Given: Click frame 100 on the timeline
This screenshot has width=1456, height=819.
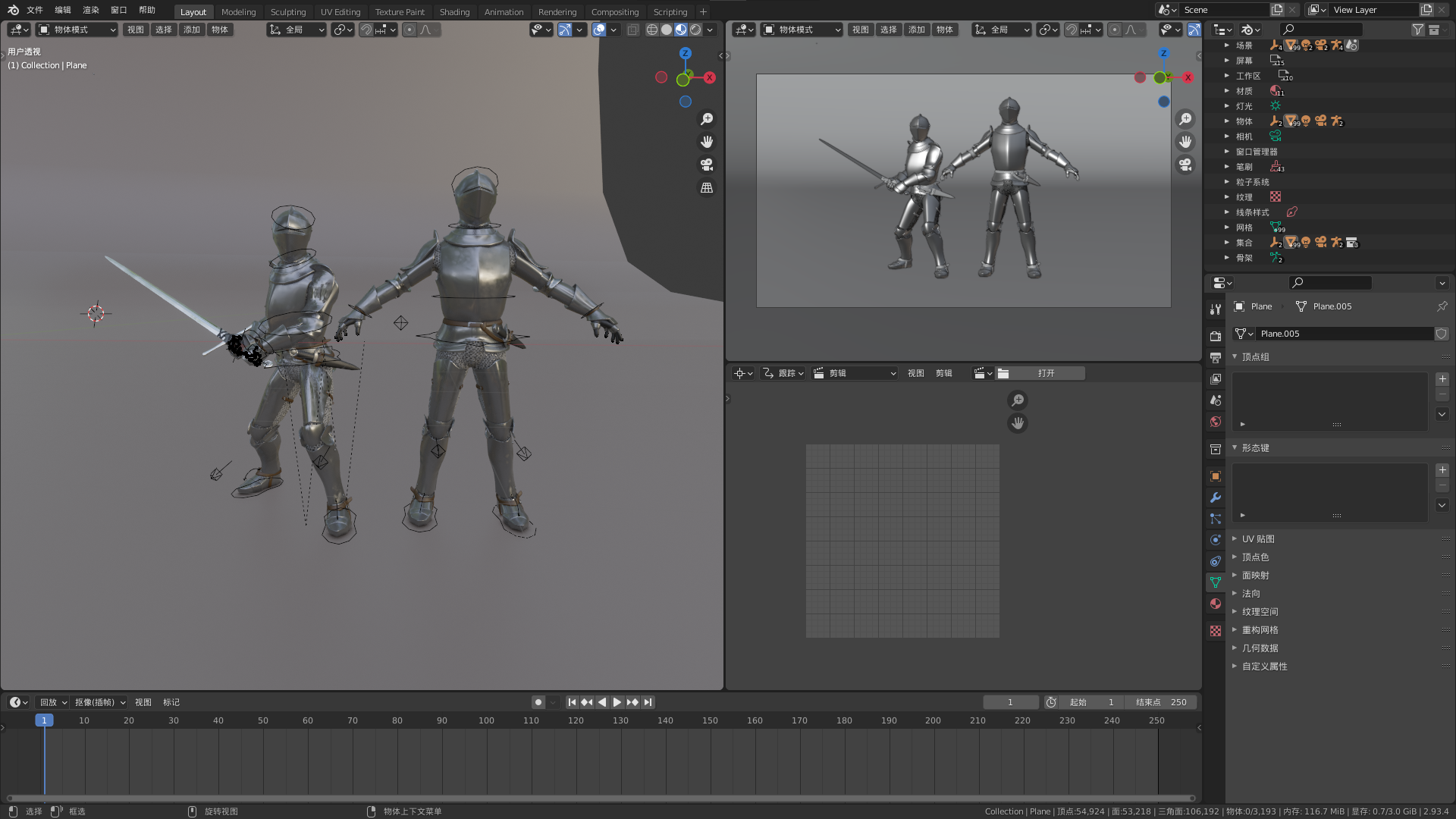Looking at the screenshot, I should [486, 720].
